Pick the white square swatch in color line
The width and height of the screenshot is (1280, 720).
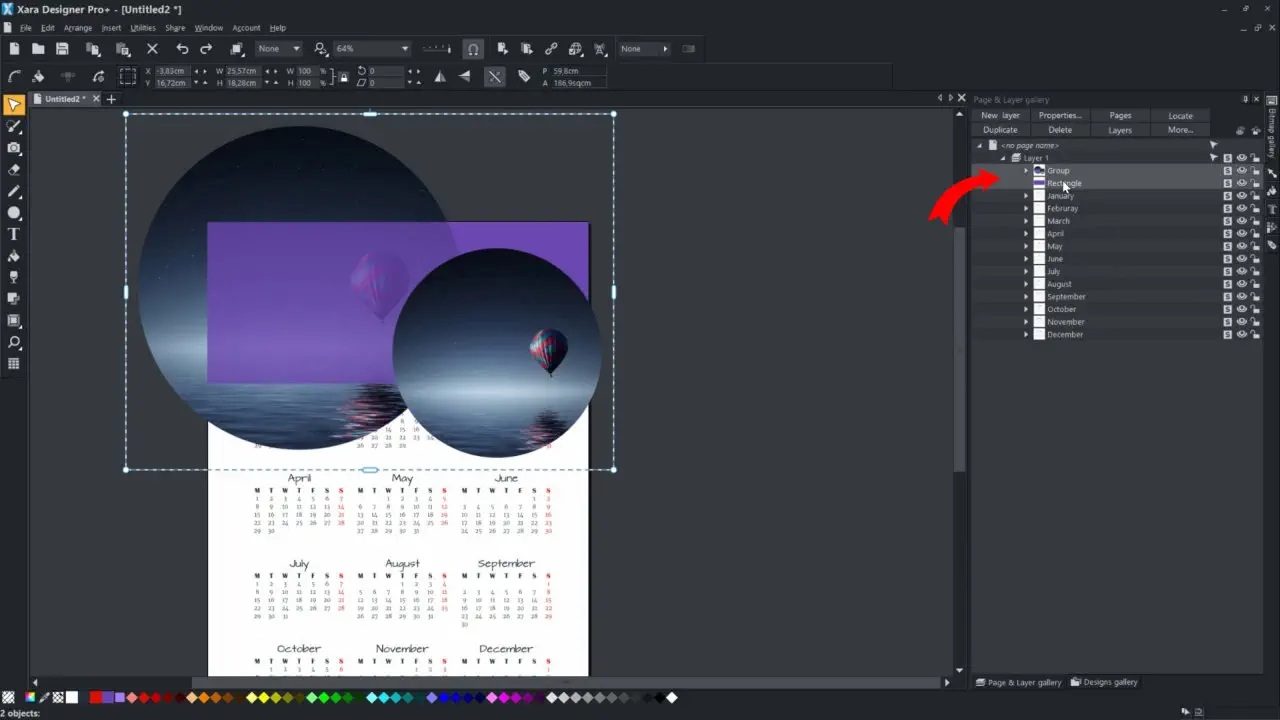(x=72, y=697)
